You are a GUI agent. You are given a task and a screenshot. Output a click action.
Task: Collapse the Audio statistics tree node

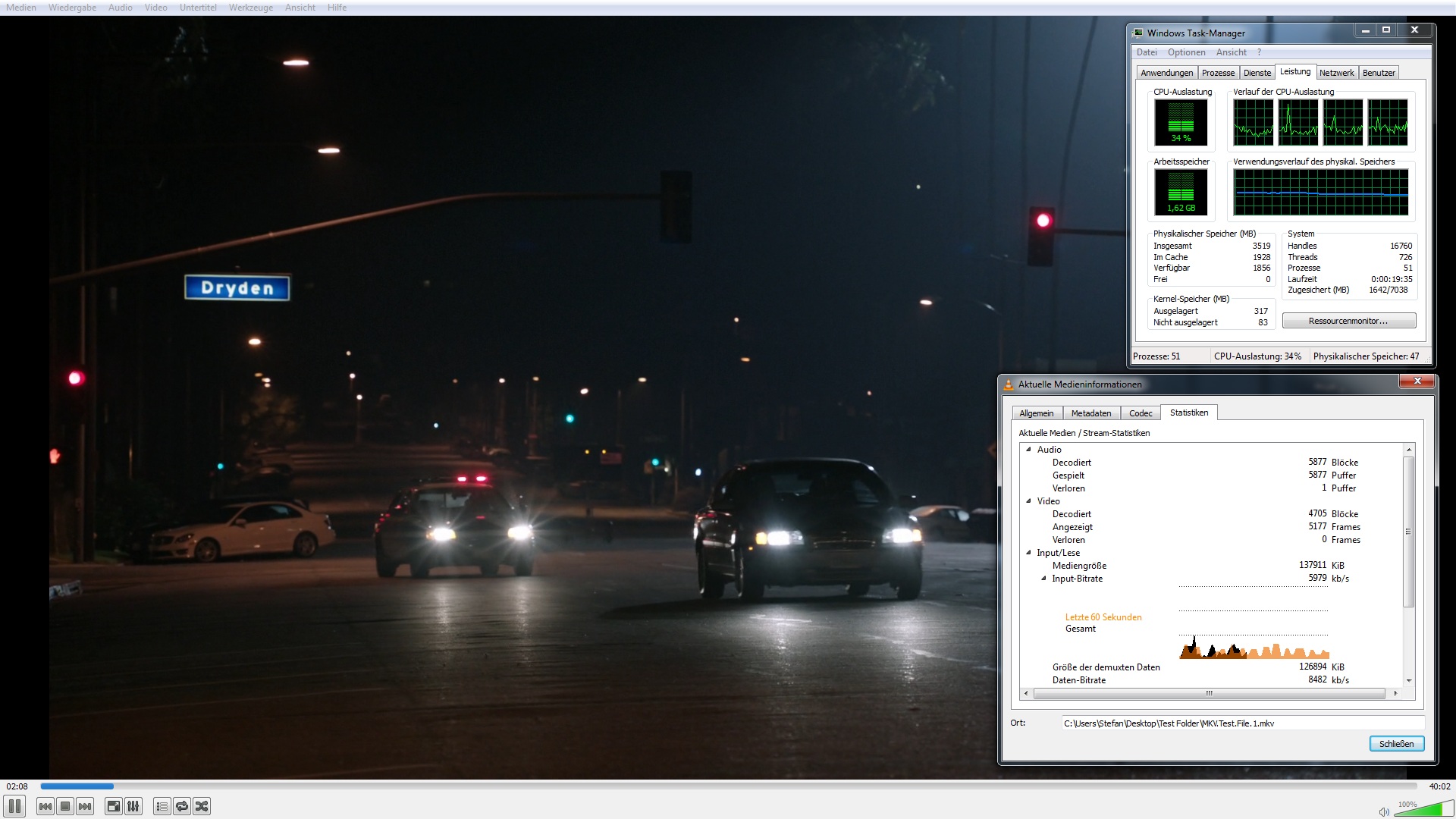(1029, 450)
